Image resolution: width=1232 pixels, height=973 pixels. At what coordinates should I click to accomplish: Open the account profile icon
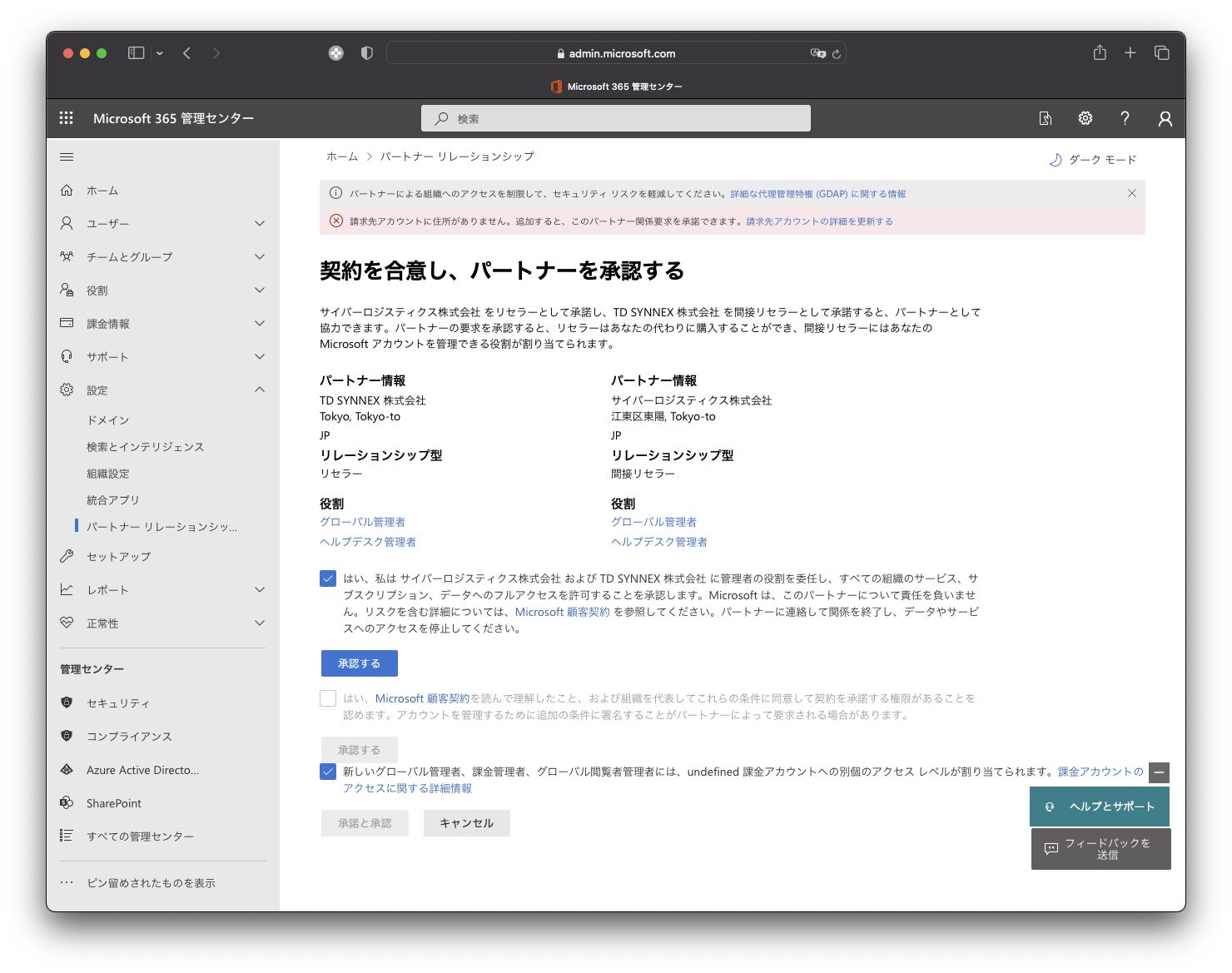point(1165,118)
